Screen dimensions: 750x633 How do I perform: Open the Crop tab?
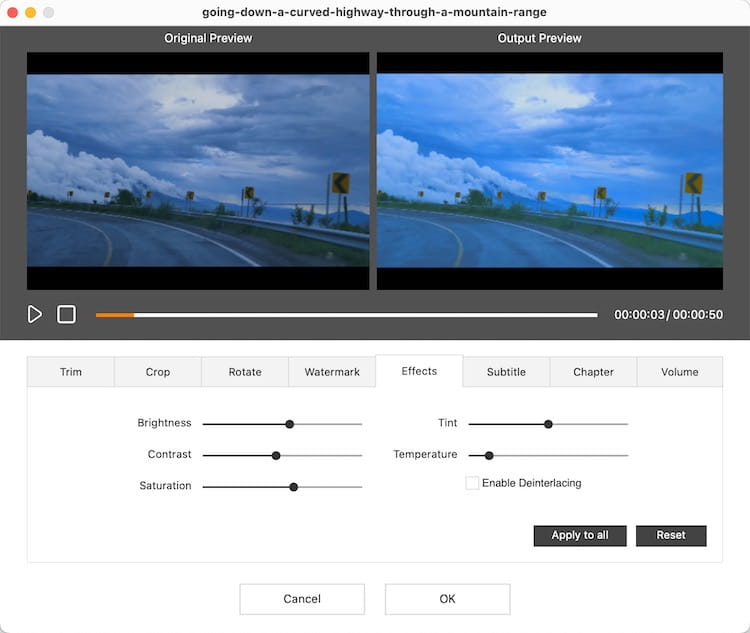[x=158, y=372]
